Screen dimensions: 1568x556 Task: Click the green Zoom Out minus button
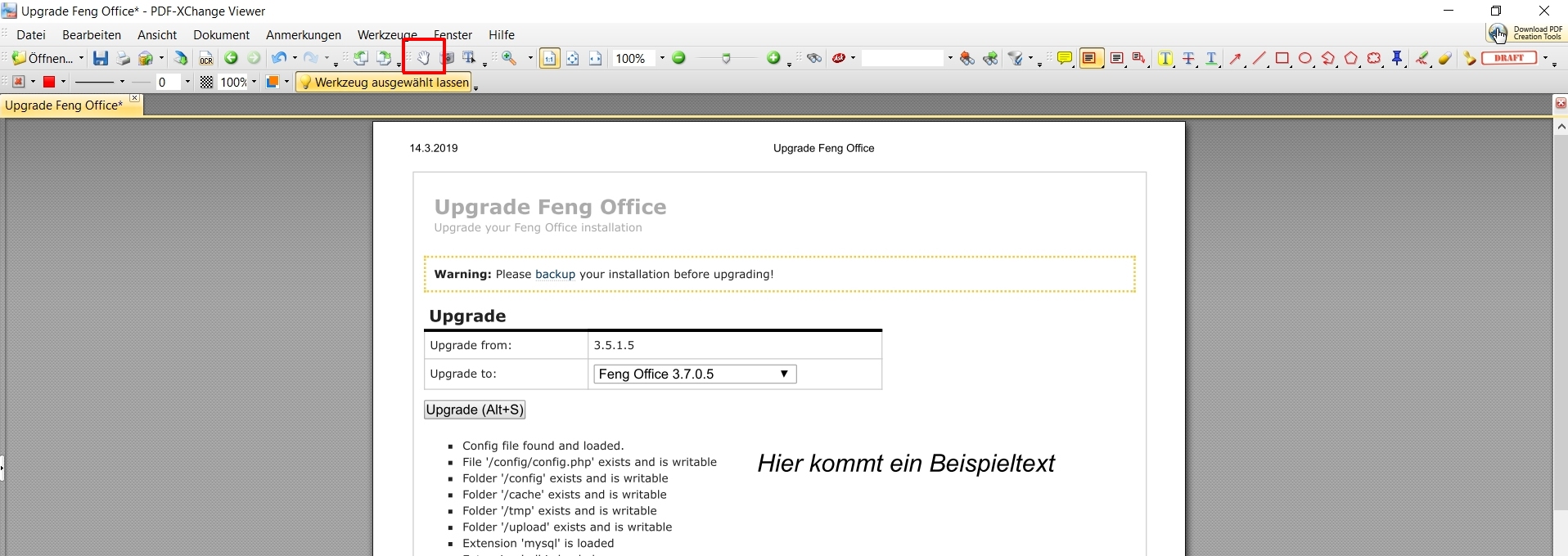coord(678,58)
